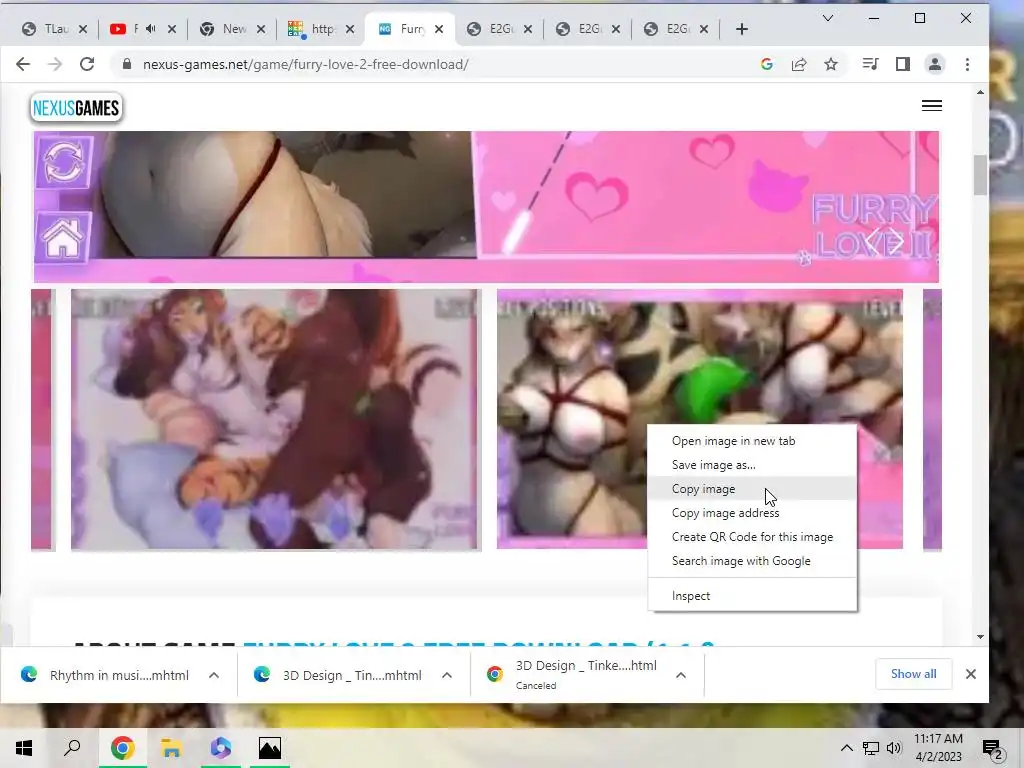Open the Chrome three-dot menu
This screenshot has width=1024, height=768.
point(967,64)
